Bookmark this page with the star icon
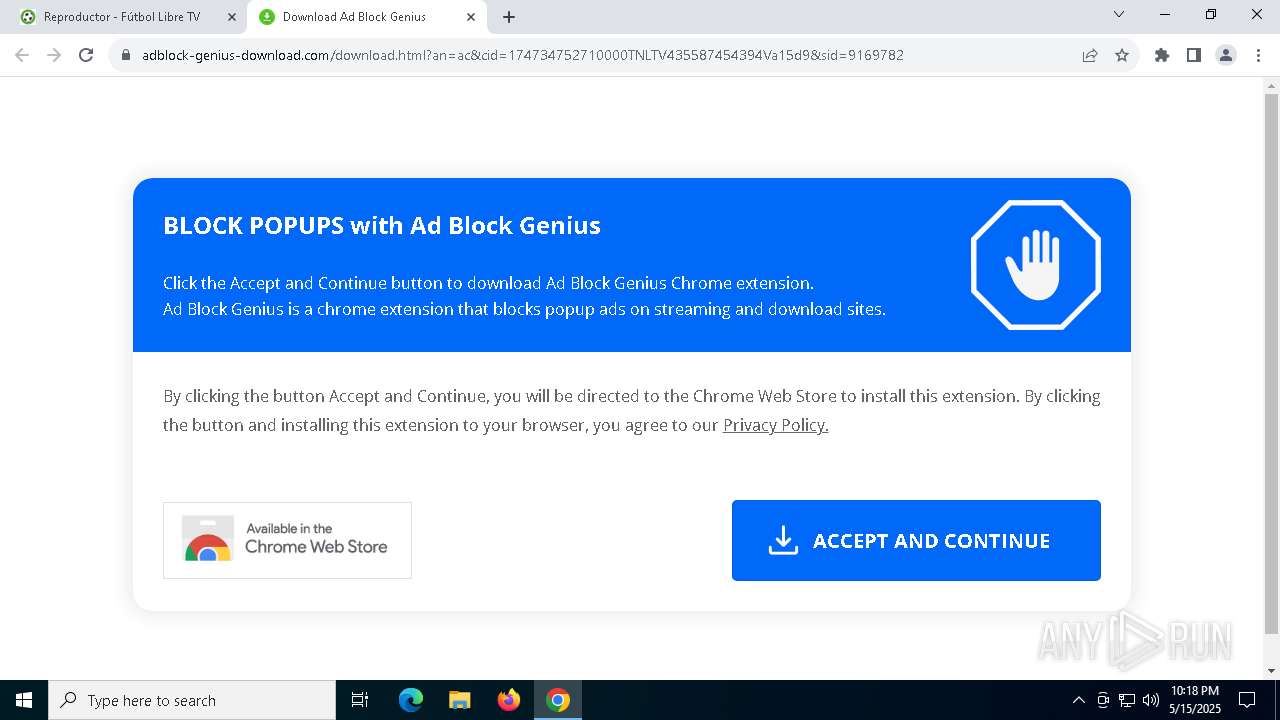 (x=1122, y=55)
